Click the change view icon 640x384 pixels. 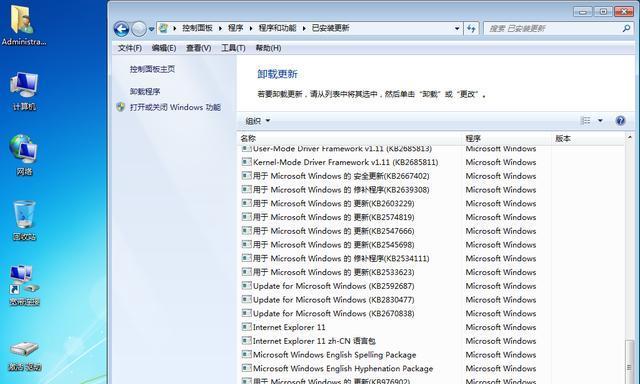(x=585, y=121)
